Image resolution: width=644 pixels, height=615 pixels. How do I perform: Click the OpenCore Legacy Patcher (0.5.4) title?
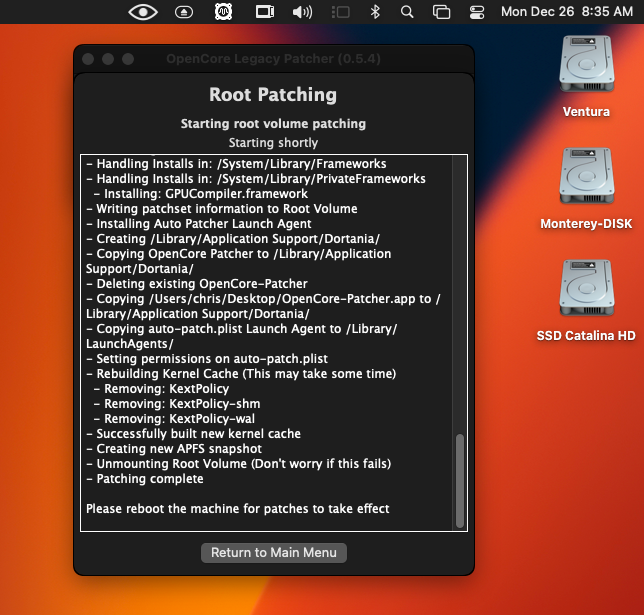[x=273, y=59]
